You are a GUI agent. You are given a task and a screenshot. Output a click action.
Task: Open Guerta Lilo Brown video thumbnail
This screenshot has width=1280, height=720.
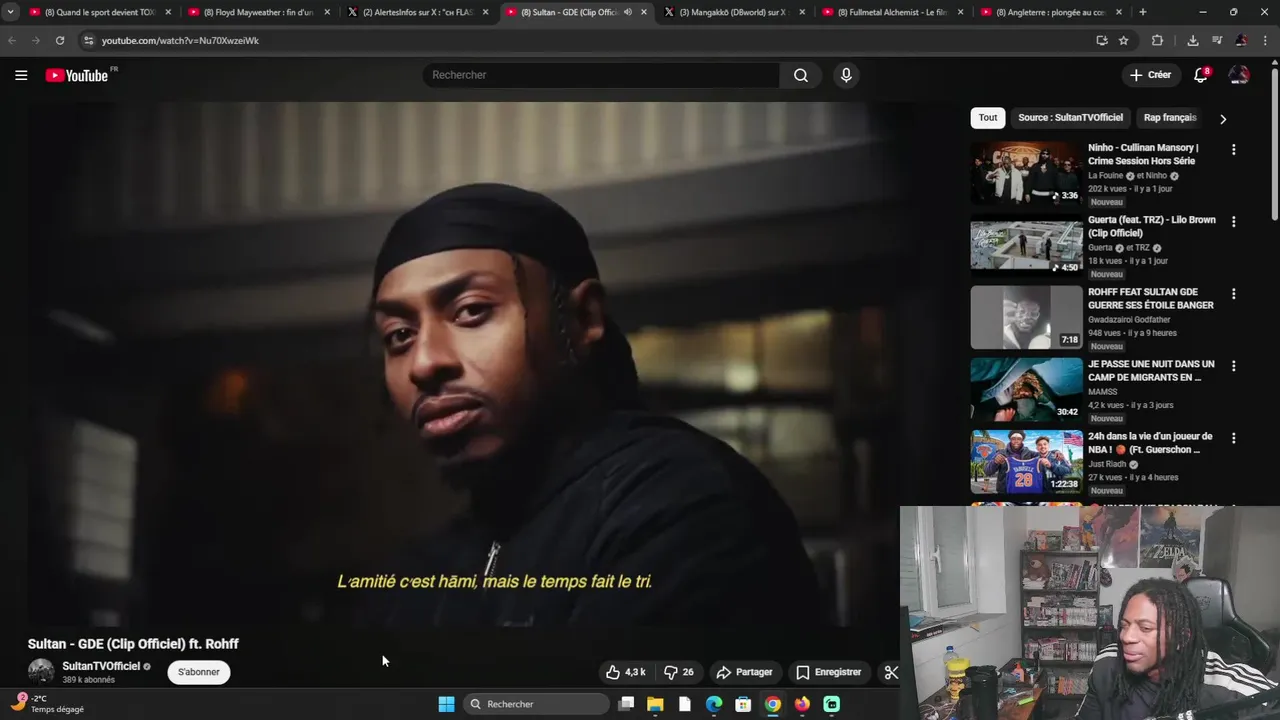[x=1026, y=246]
